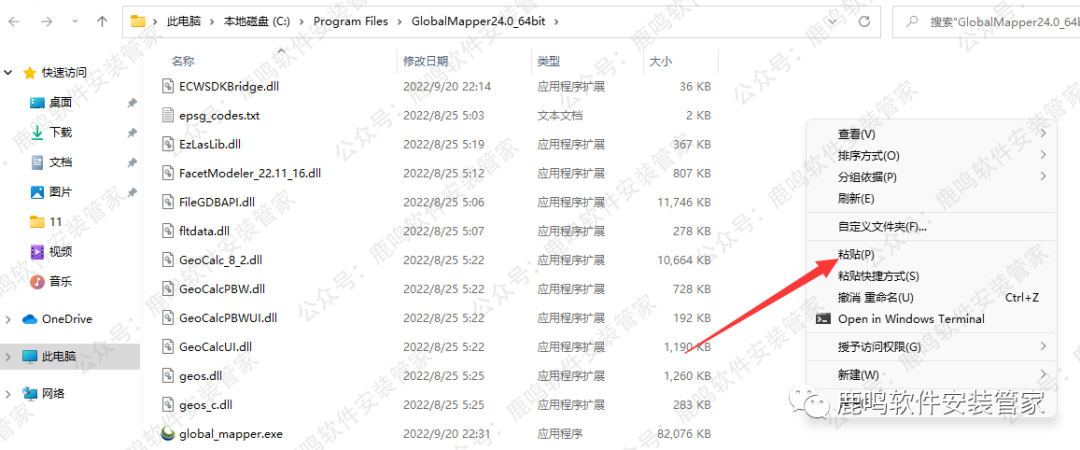Collapse the Quick access tree section
Viewport: 1080px width, 450px height.
click(9, 73)
